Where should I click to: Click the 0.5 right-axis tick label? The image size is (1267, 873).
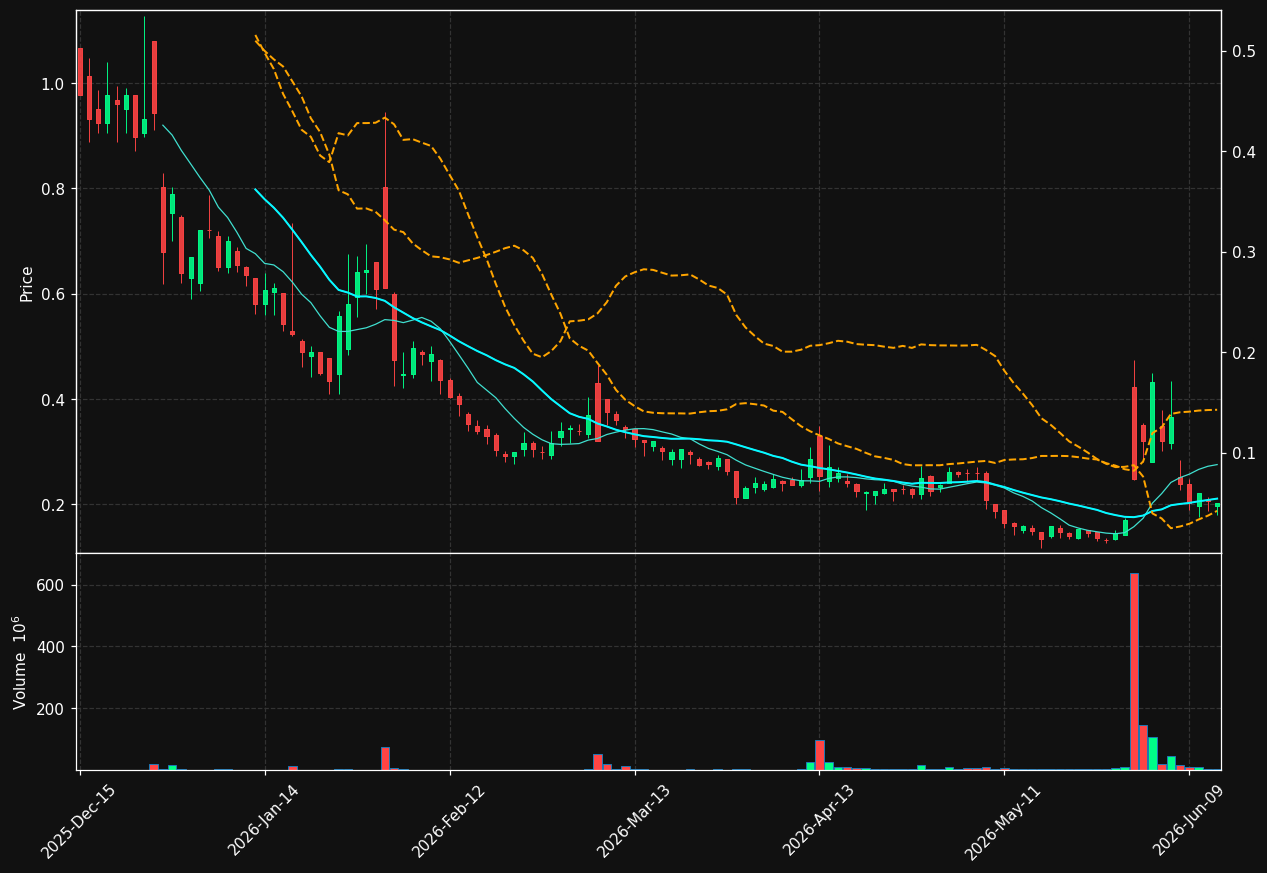[1243, 51]
